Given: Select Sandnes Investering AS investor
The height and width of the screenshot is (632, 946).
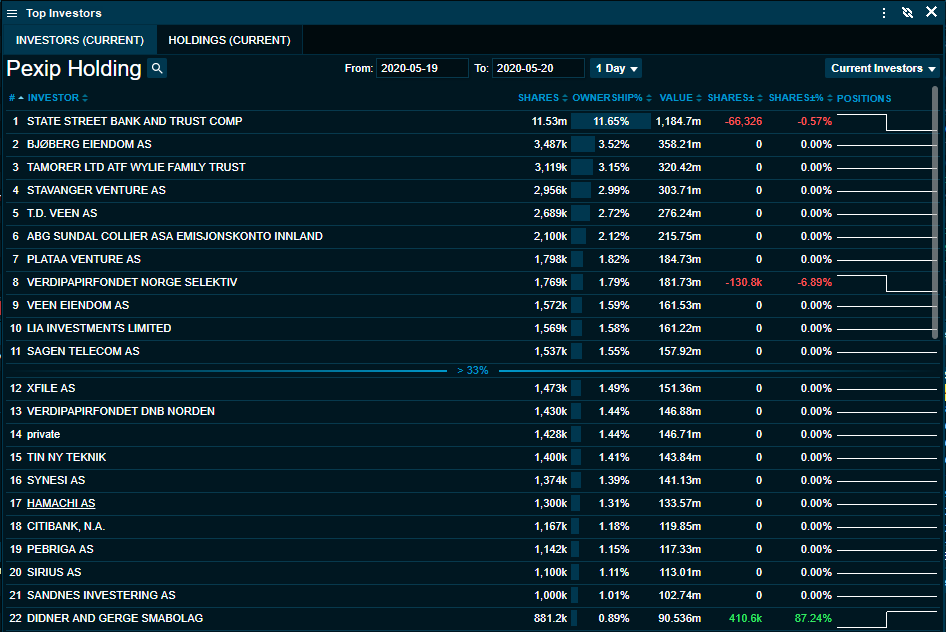Looking at the screenshot, I should (x=101, y=595).
